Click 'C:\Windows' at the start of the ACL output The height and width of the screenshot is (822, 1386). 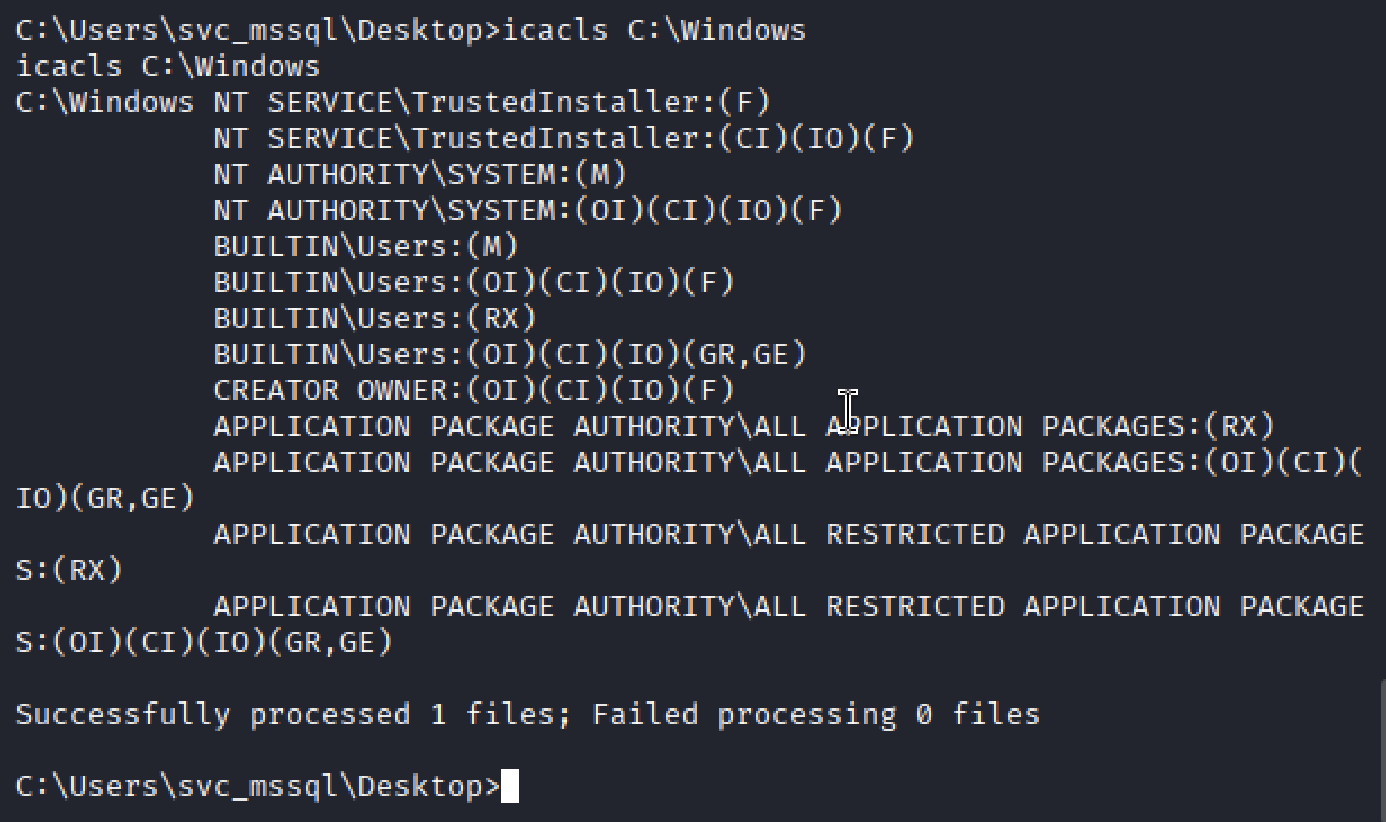105,102
